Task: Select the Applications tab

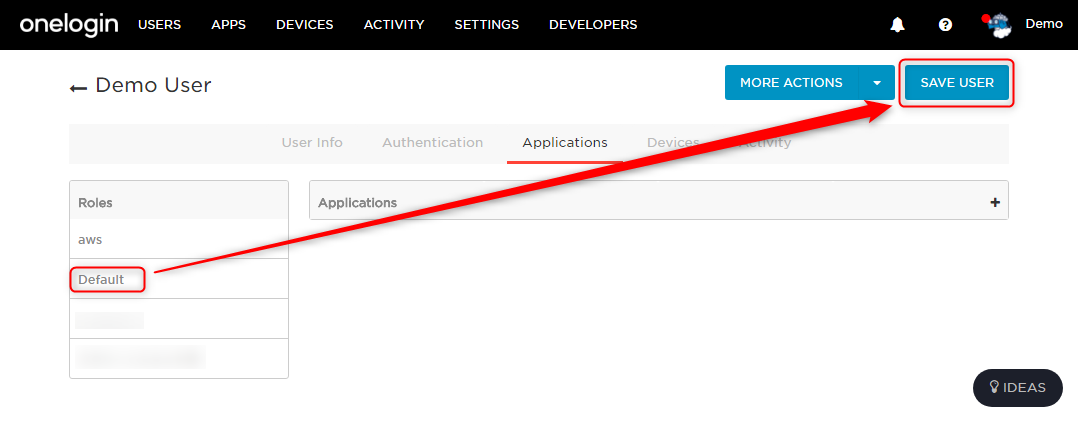Action: (x=565, y=143)
